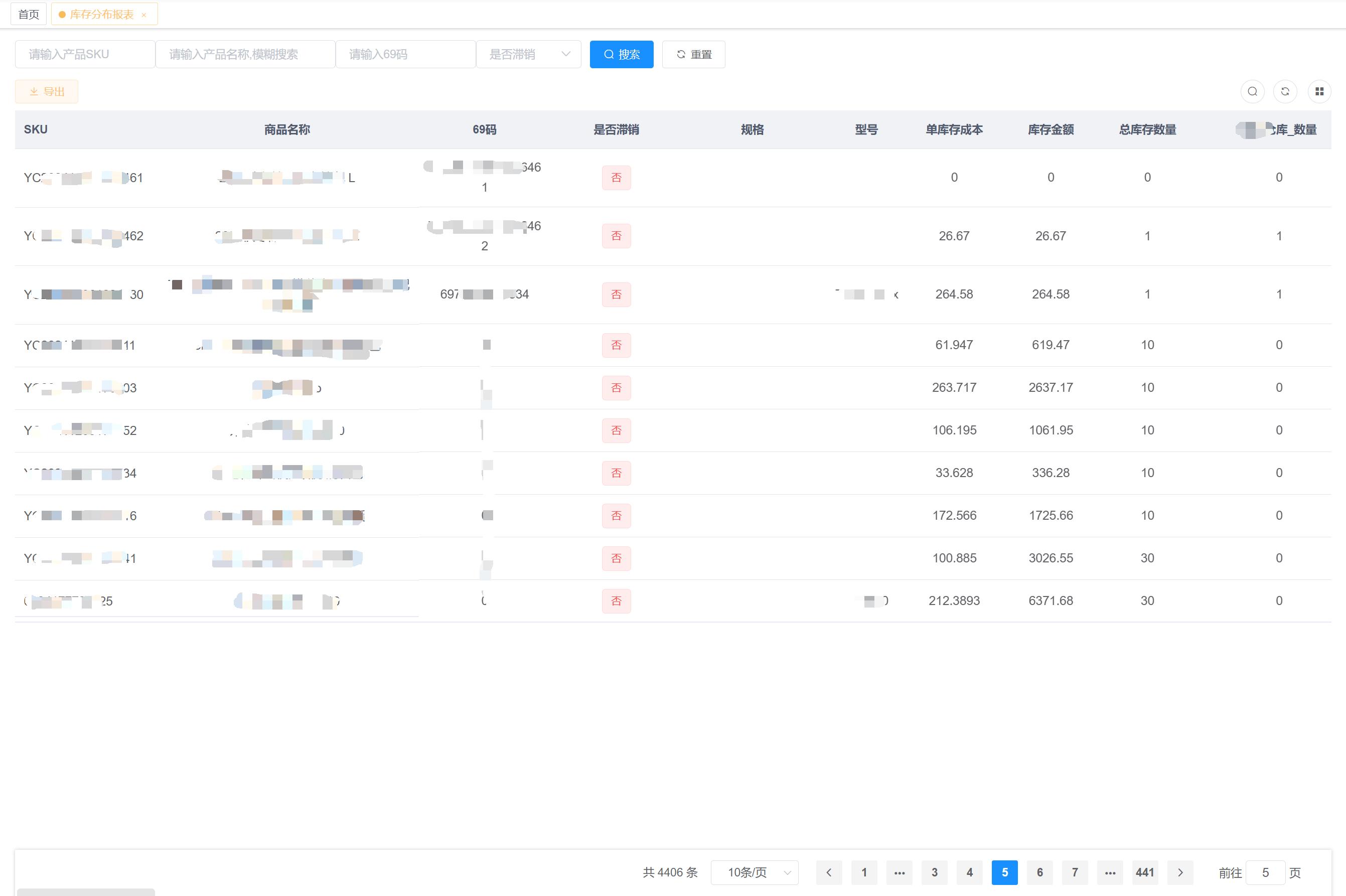Focus the 请输入产品SKU input field

[85, 54]
